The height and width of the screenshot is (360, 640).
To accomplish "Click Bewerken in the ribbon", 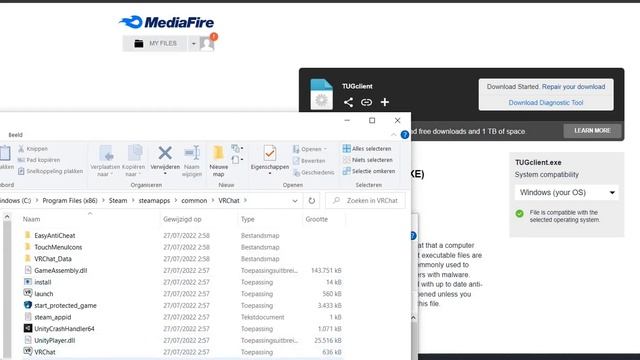I will point(309,161).
